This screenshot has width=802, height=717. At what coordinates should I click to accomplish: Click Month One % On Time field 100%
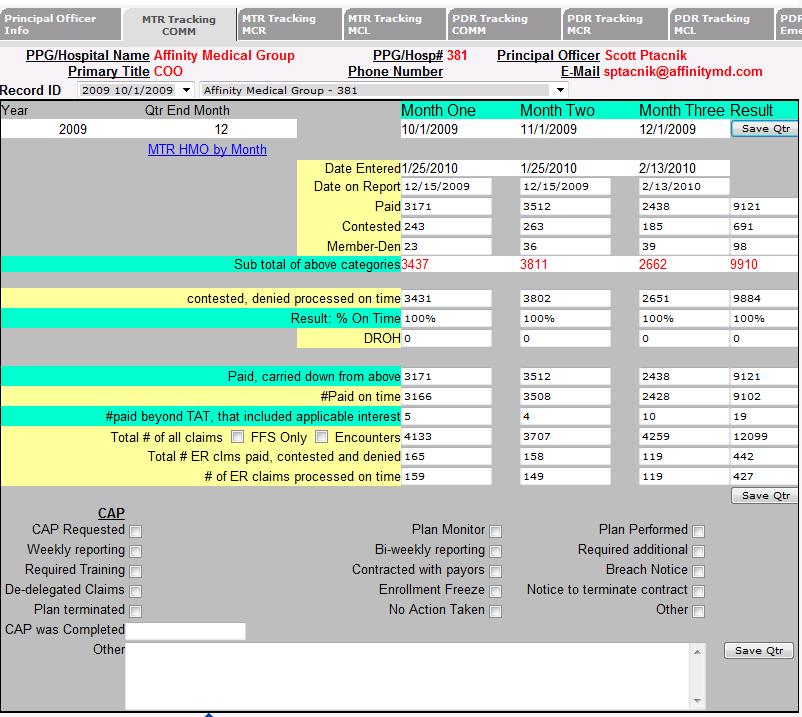[x=447, y=319]
